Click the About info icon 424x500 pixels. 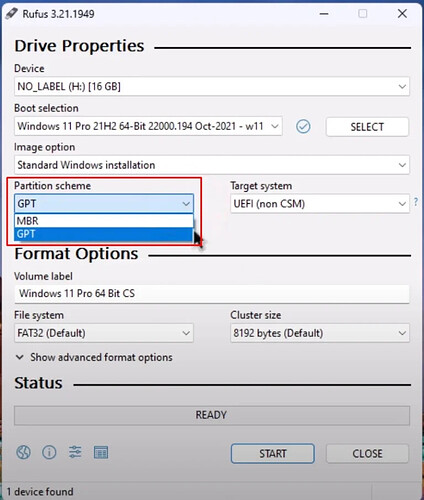coord(49,452)
